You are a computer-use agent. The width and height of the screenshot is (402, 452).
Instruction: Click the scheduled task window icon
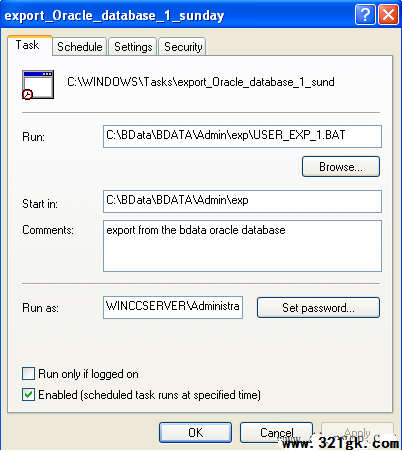pos(38,85)
